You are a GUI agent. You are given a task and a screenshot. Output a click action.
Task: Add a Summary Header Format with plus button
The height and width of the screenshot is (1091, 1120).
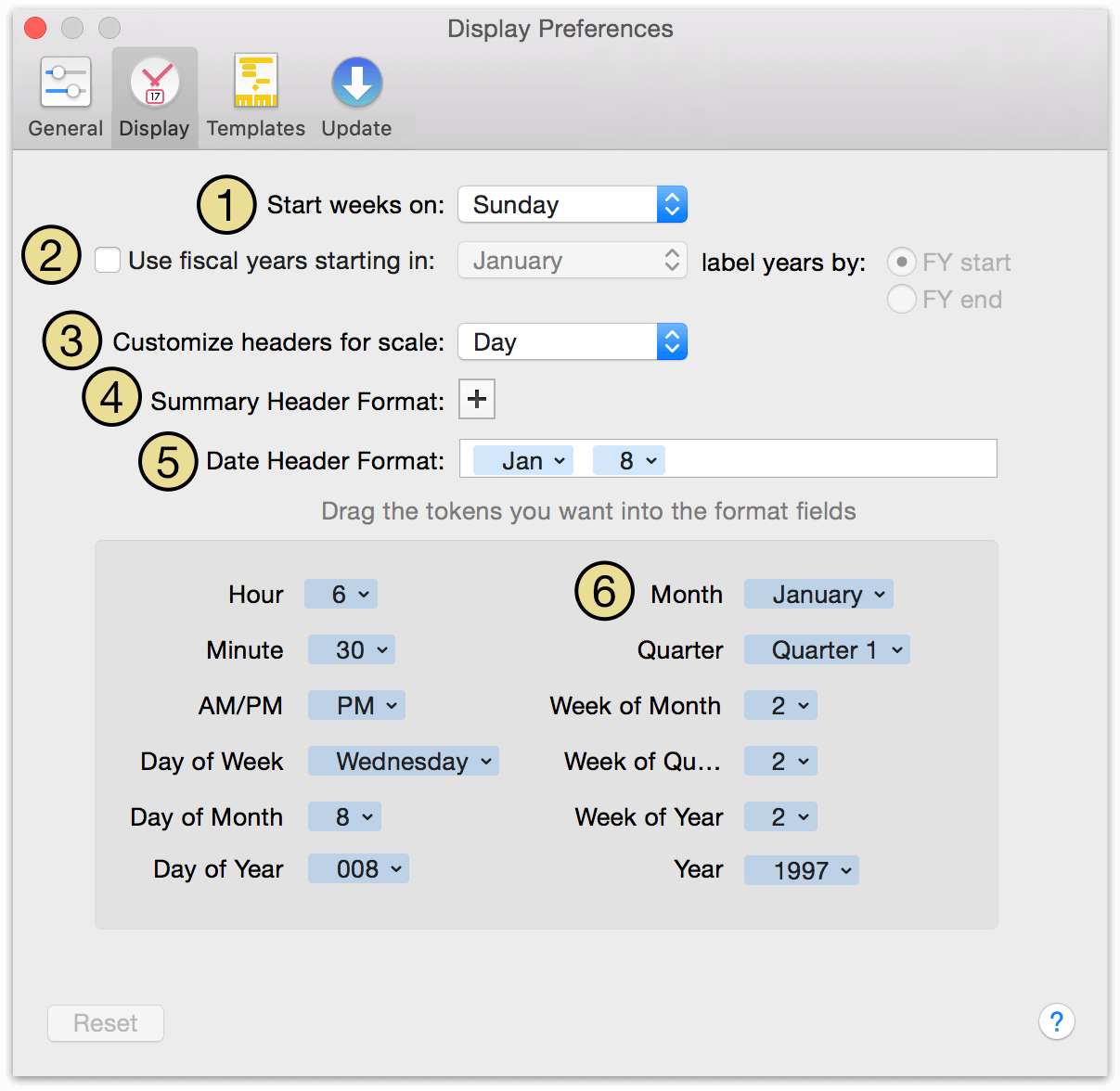click(x=477, y=399)
